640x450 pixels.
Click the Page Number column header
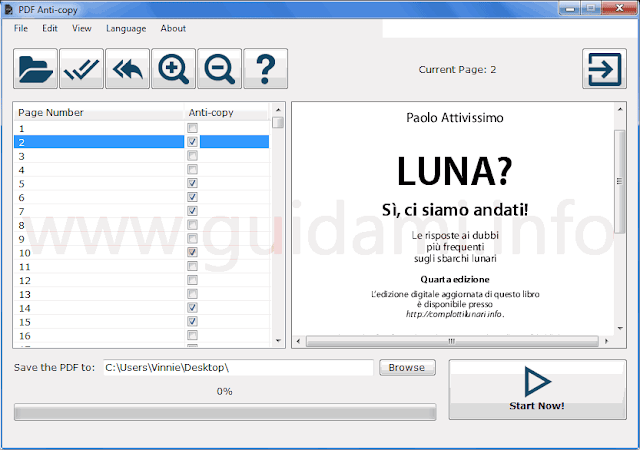[x=99, y=112]
